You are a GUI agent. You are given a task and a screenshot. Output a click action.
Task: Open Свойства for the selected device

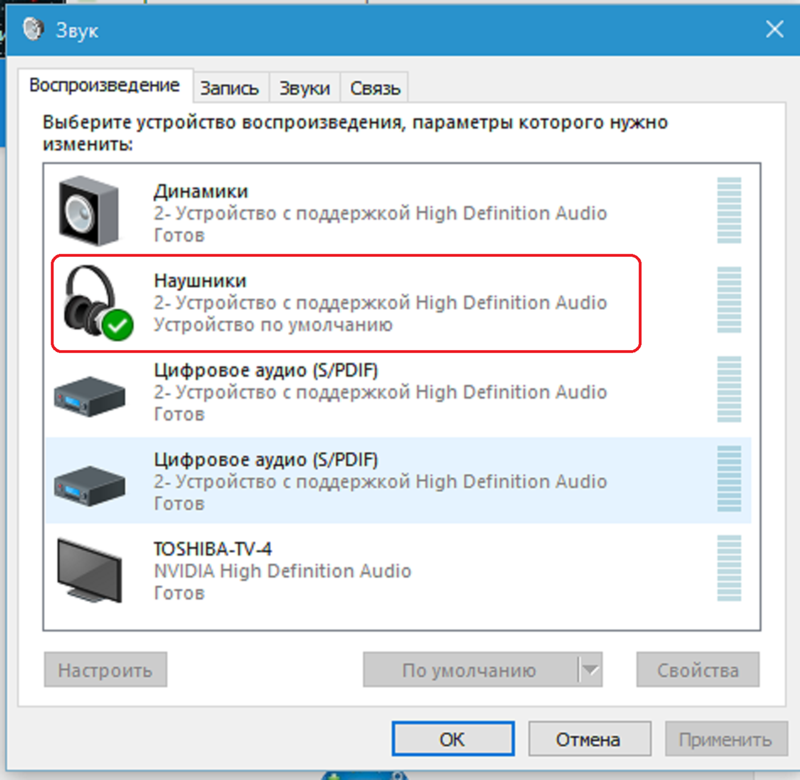(x=698, y=670)
